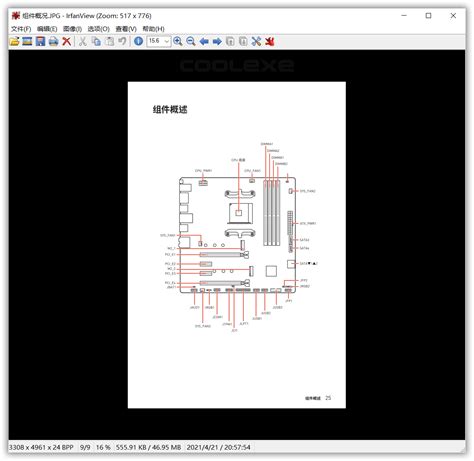Expand the 15.6 zoom dropdown
Image resolution: width=474 pixels, height=461 pixels.
[167, 41]
